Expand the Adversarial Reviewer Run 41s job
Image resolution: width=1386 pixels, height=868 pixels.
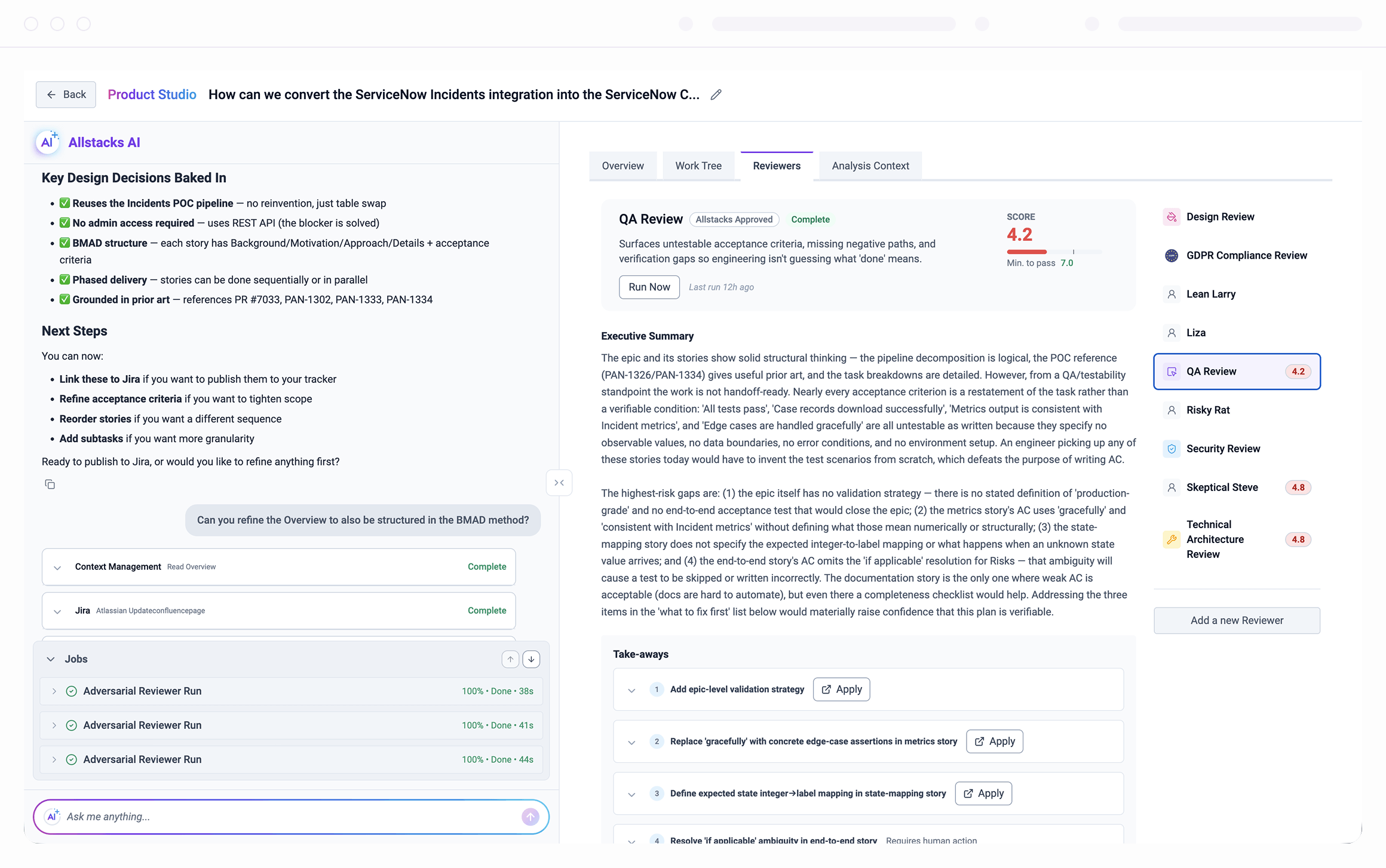pos(54,725)
